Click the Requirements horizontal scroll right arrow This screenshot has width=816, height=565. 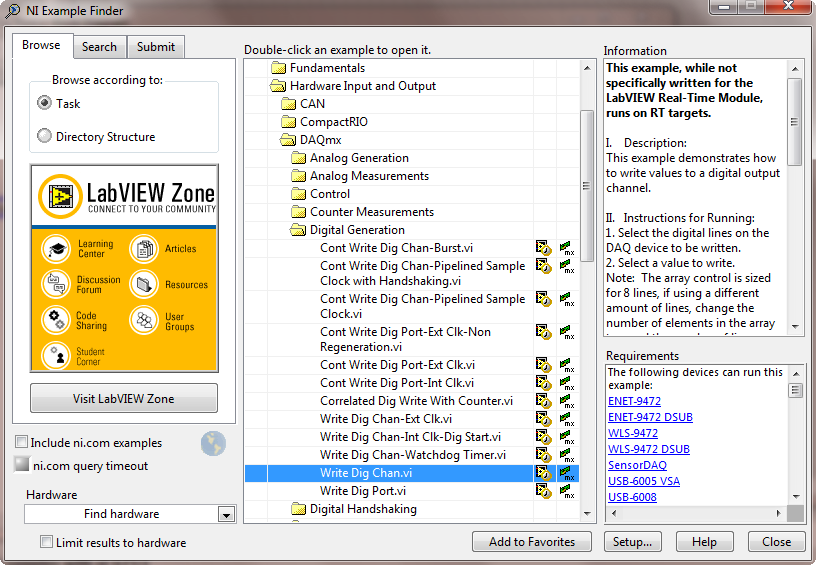(779, 513)
